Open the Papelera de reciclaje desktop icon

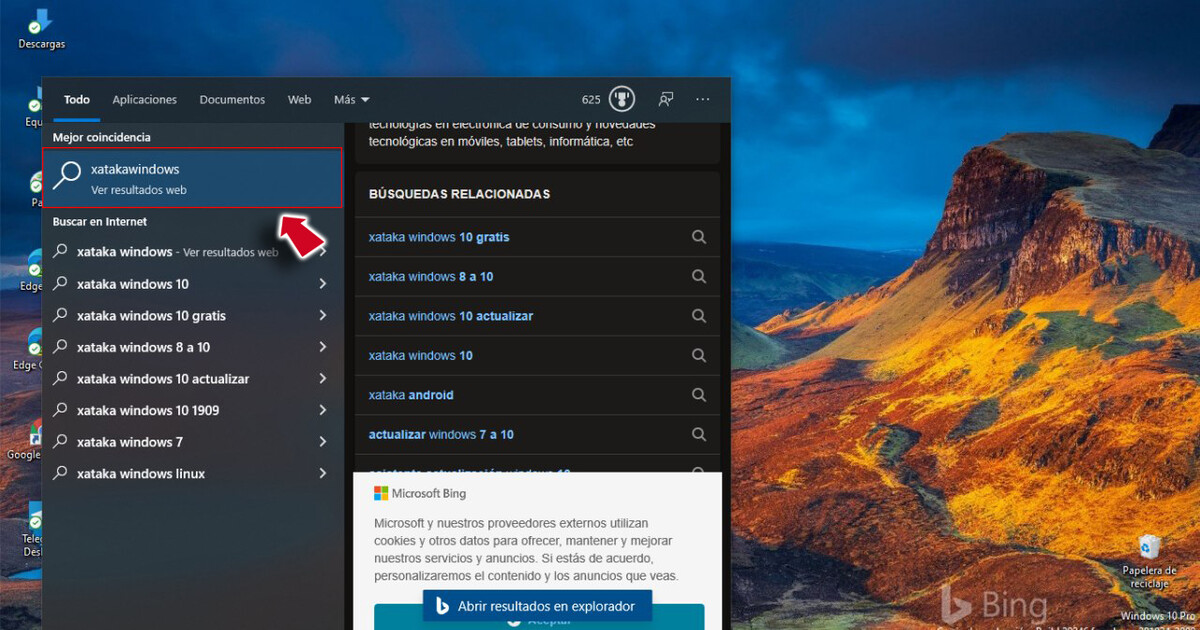point(1149,549)
